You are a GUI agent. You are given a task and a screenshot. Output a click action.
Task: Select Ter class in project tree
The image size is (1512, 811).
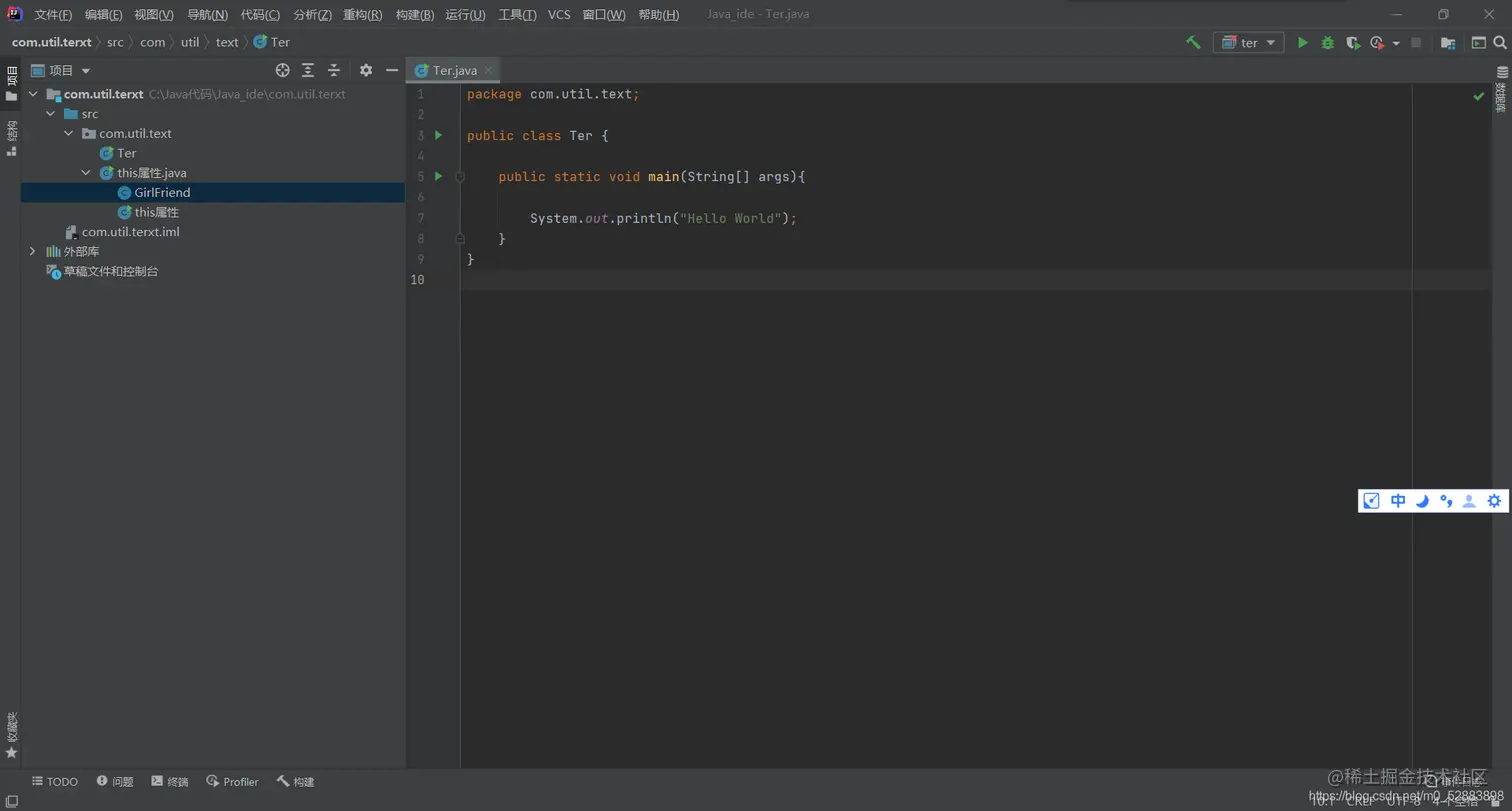[117, 153]
